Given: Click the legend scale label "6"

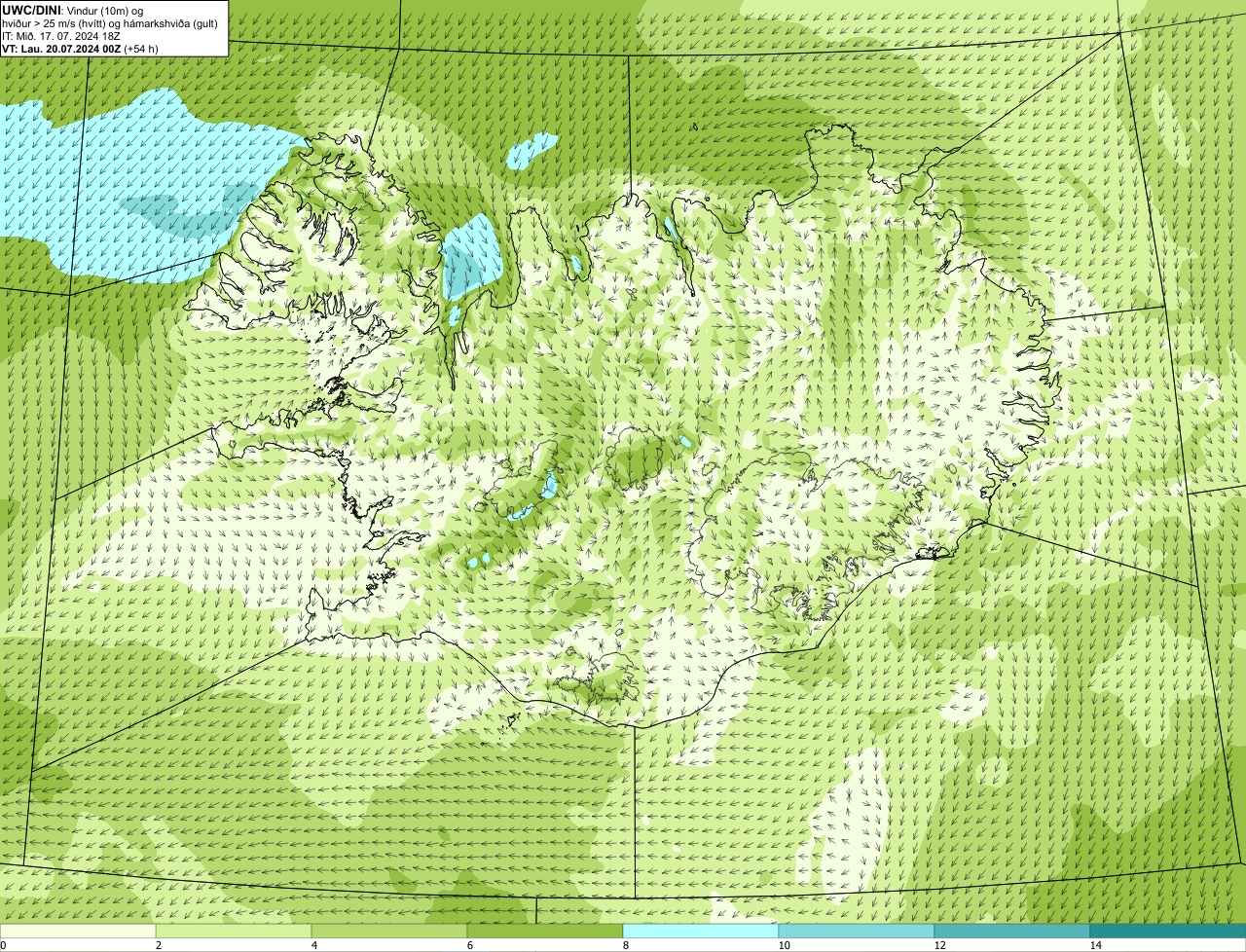Looking at the screenshot, I should pos(469,945).
